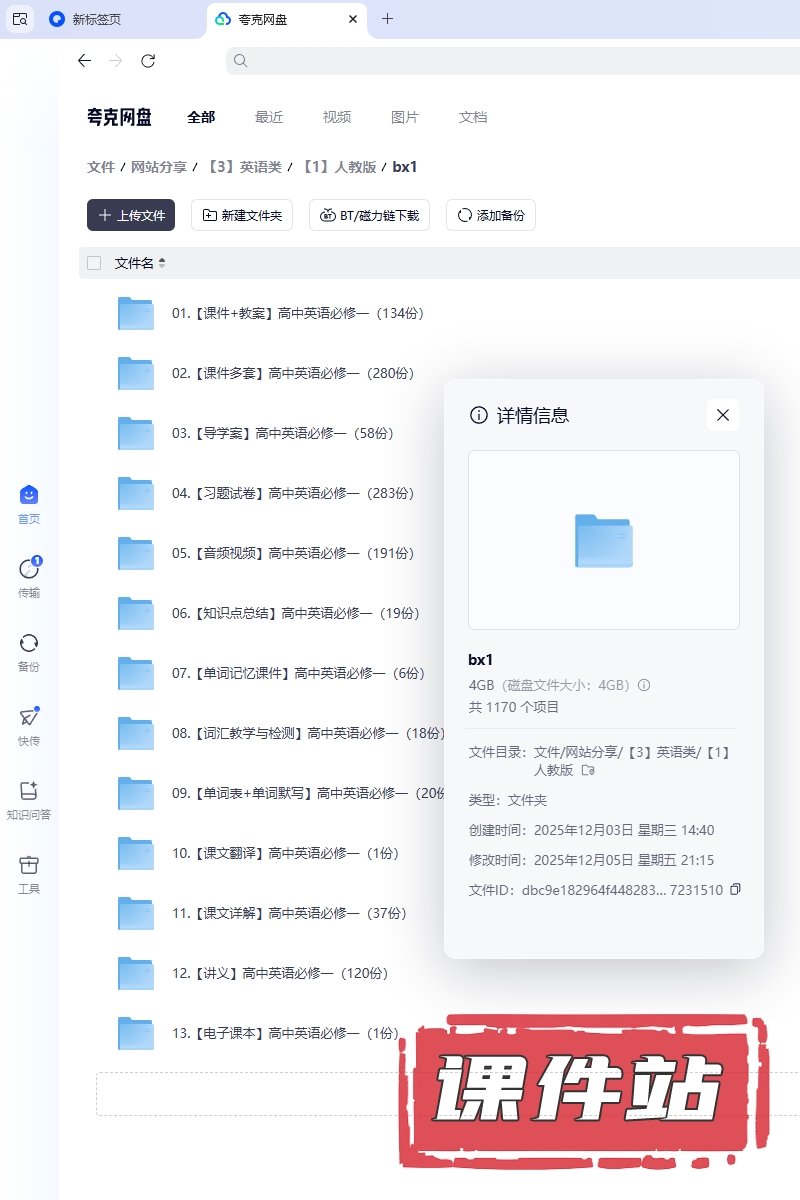Close the 详情信息 details panel

(723, 415)
